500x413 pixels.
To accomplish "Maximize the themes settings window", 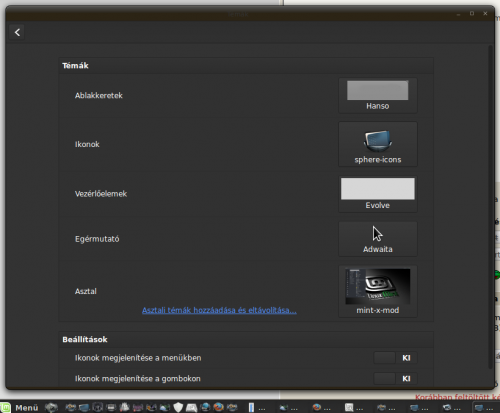I will 472,13.
